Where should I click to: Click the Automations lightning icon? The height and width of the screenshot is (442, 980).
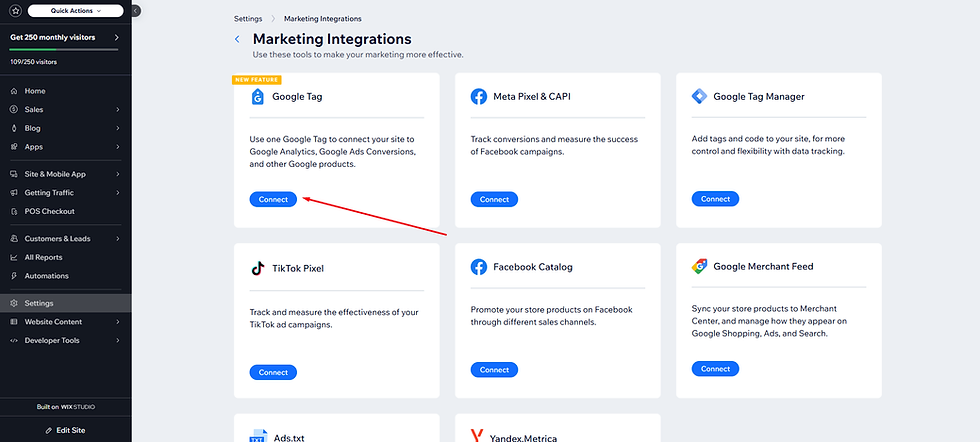(14, 276)
